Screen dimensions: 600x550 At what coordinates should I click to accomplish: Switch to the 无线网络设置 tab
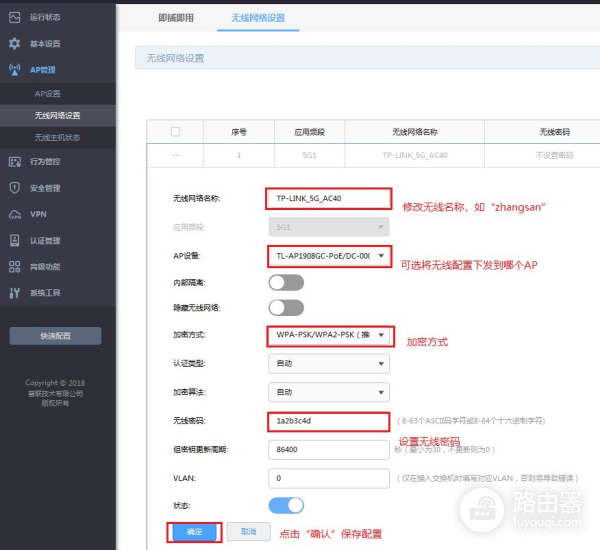(258, 18)
